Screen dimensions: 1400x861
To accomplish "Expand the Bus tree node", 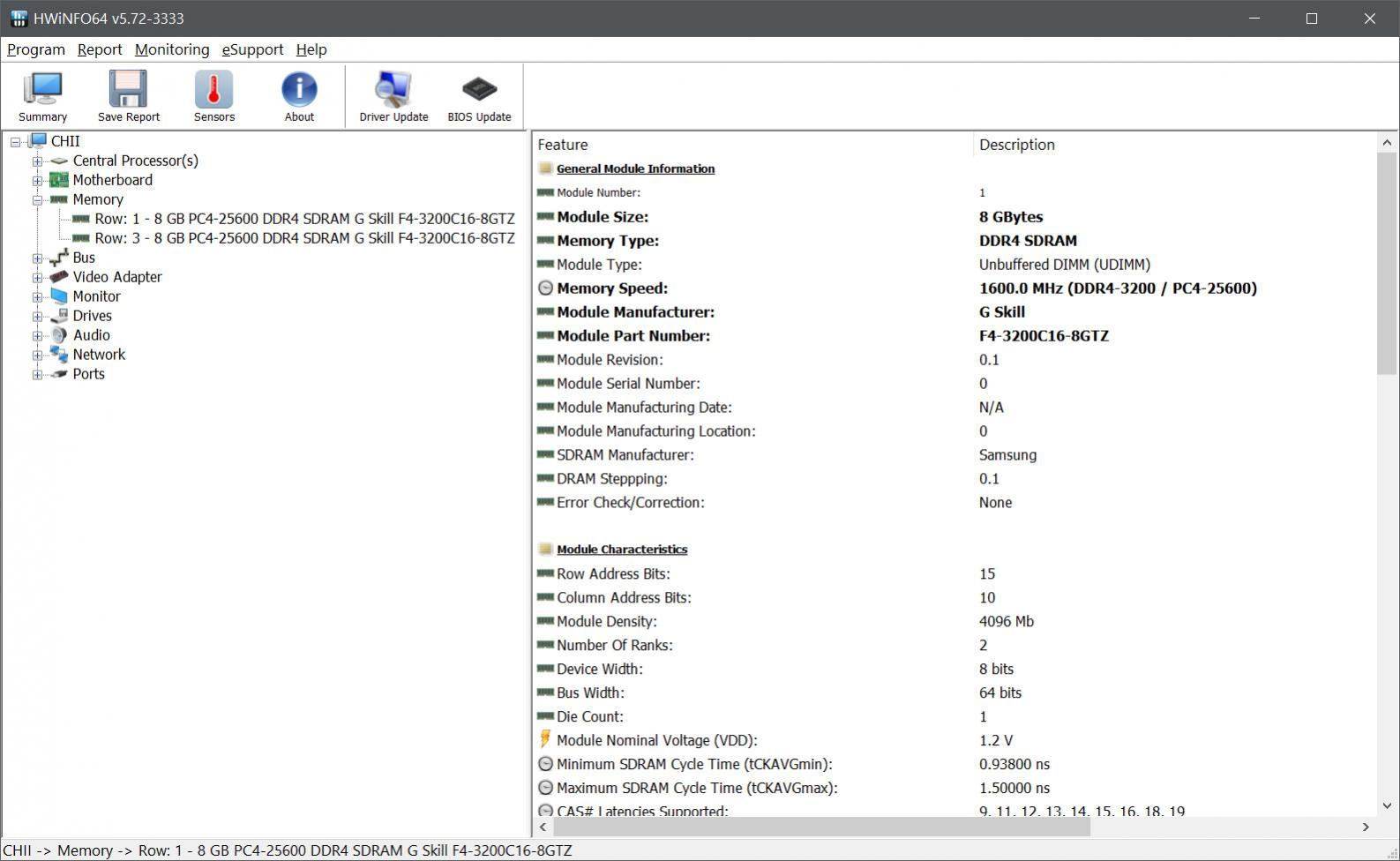I will tap(38, 258).
